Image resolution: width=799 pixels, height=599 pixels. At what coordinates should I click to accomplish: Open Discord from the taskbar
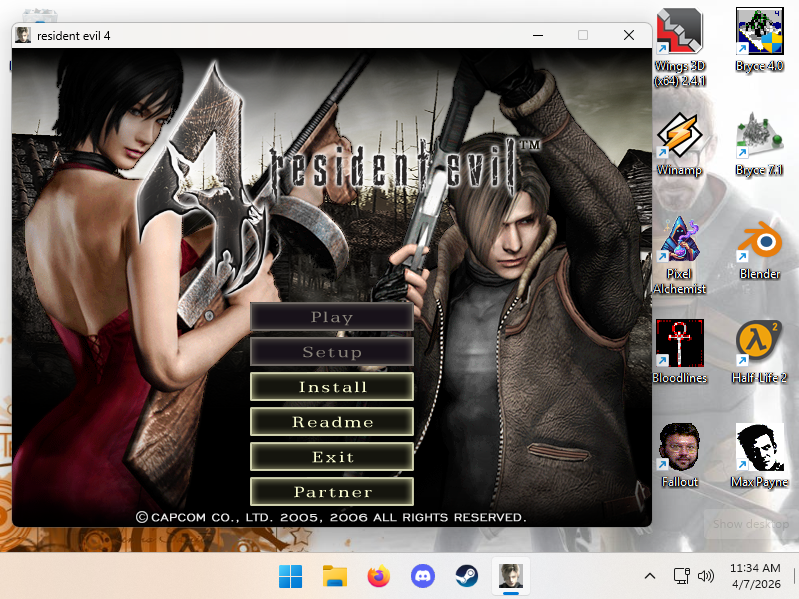pos(422,577)
